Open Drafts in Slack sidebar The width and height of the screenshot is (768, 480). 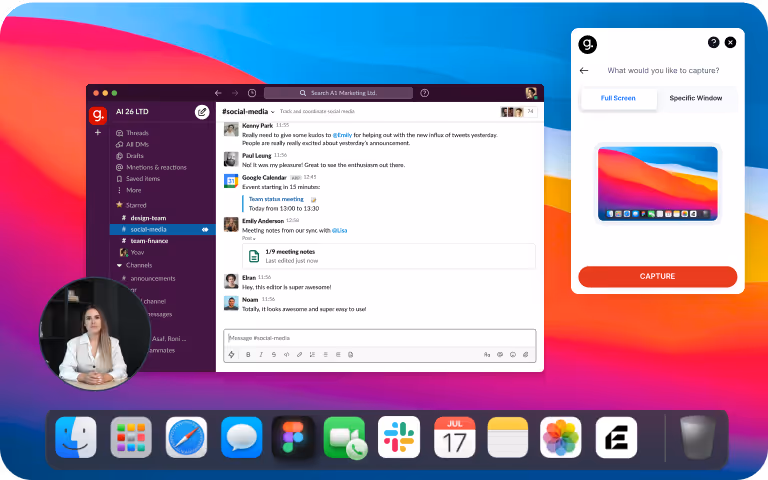(130, 156)
